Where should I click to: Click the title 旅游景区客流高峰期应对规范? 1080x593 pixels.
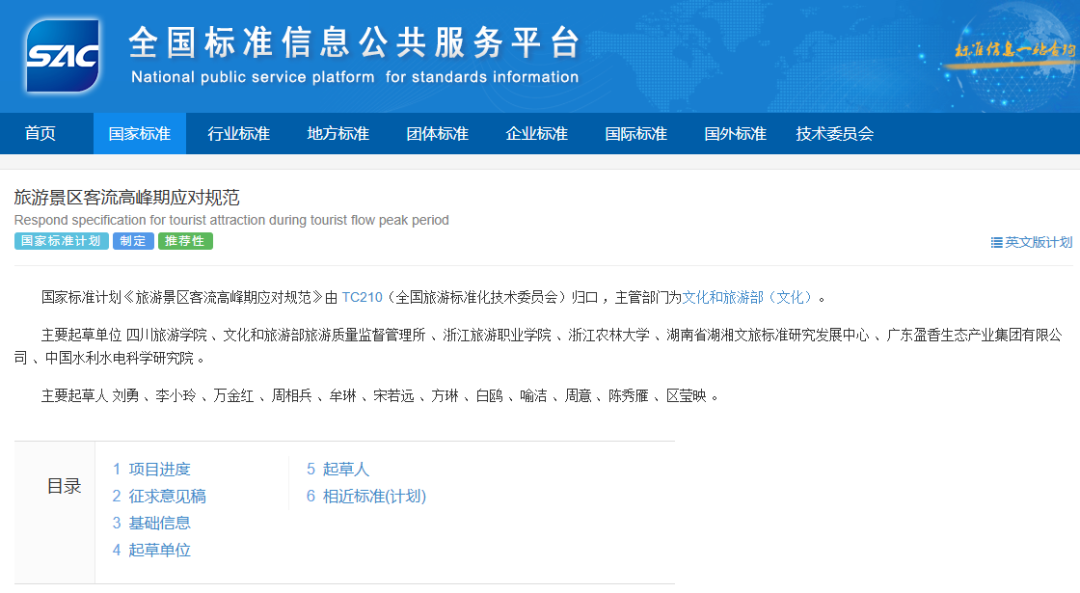click(x=127, y=198)
